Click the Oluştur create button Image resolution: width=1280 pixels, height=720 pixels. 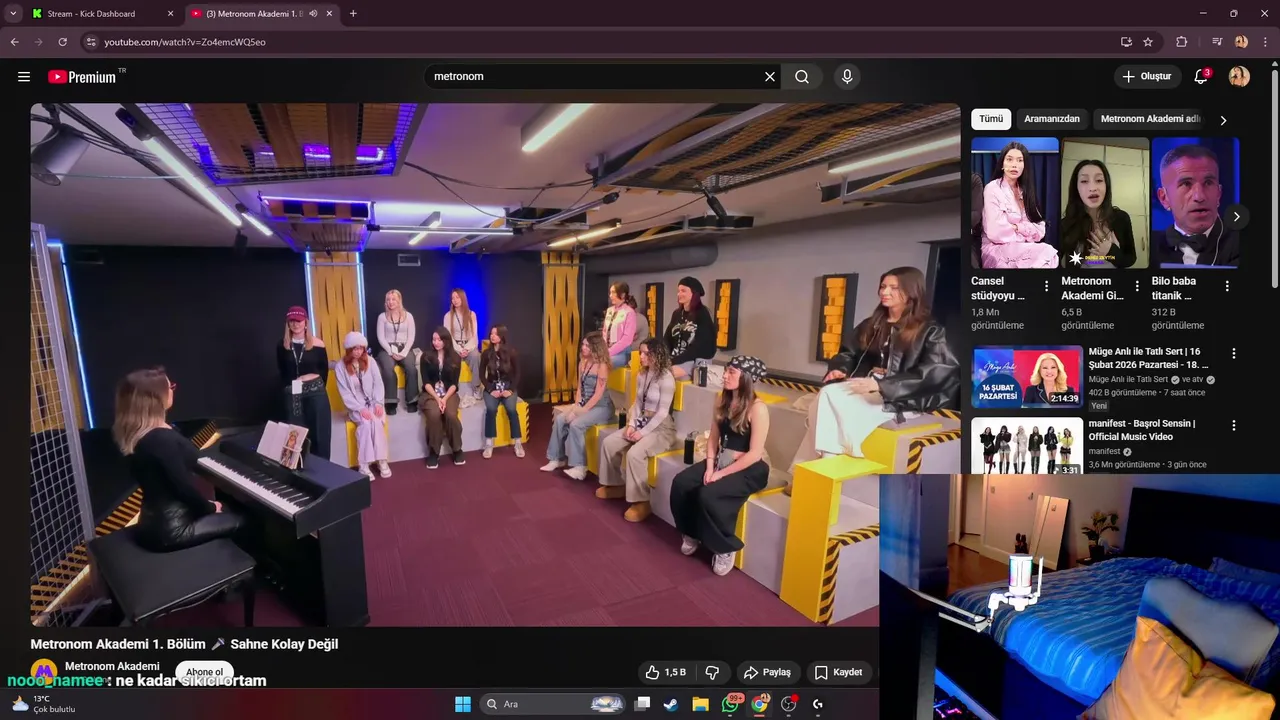tap(1146, 77)
